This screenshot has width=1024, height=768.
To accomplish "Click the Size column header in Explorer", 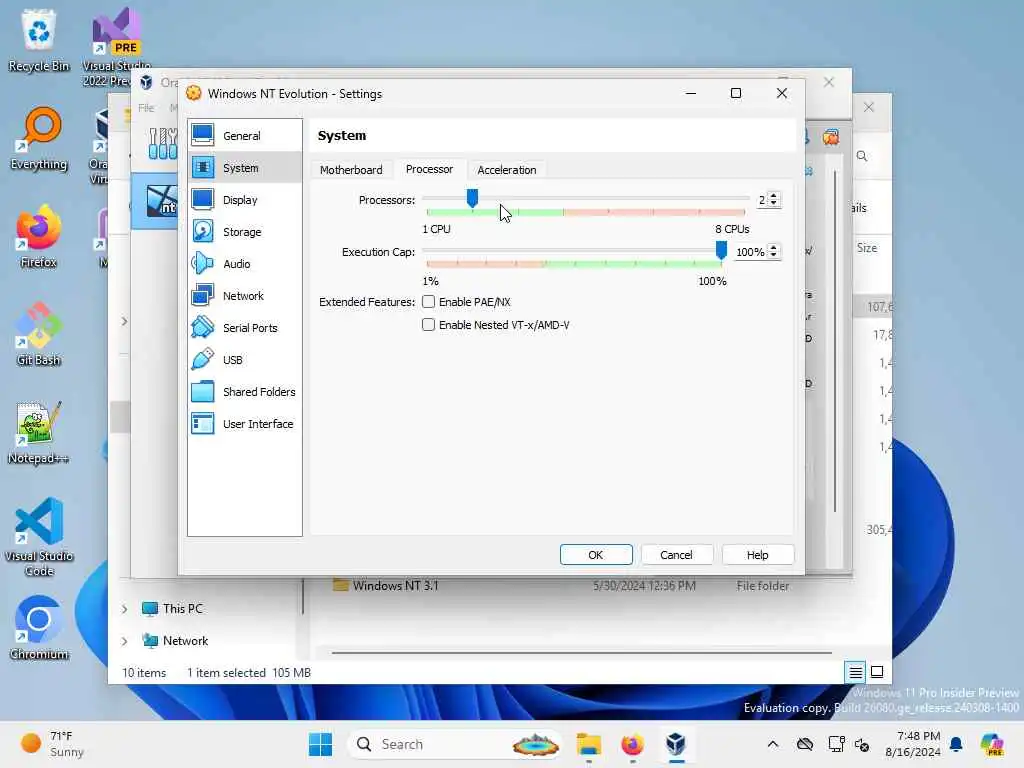I will click(867, 248).
